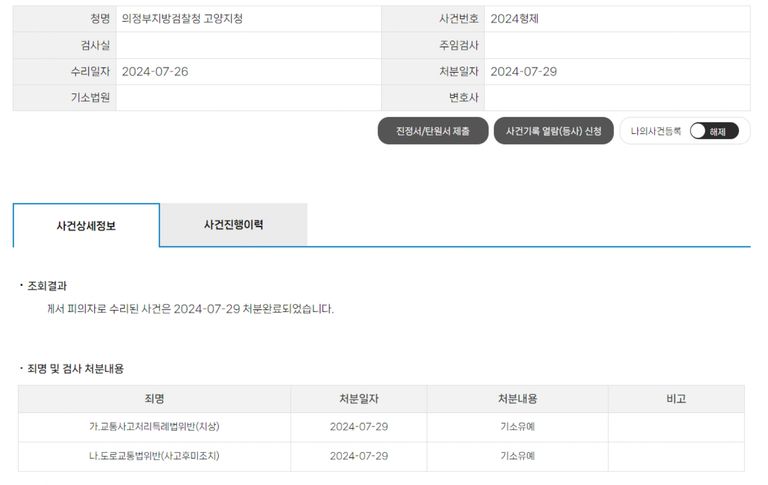The height and width of the screenshot is (485, 768).
Task: Select the 가.교통사고처리특례법위반(치상) charge row
Action: click(x=154, y=427)
